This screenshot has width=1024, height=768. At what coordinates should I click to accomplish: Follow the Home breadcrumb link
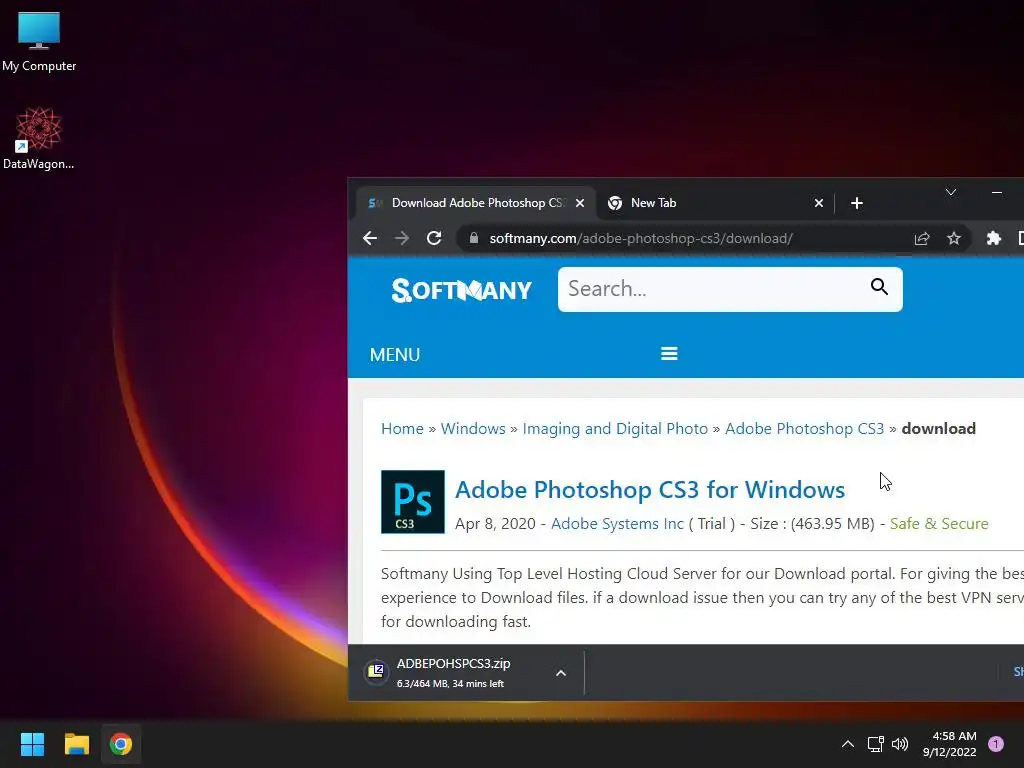(402, 428)
